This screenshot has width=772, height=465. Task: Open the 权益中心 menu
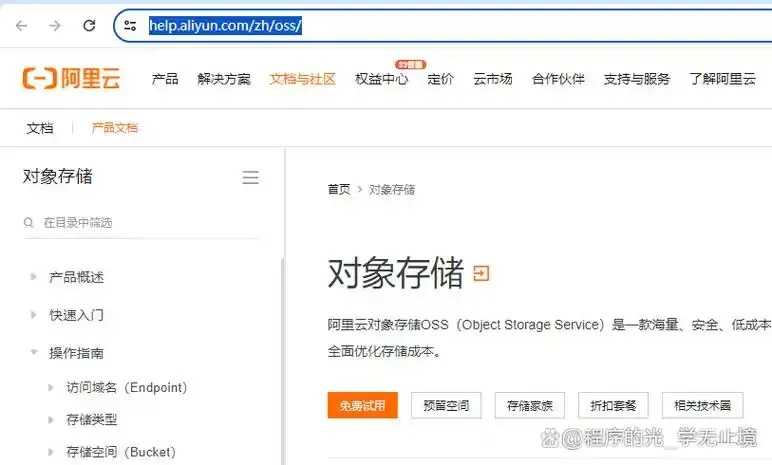(x=382, y=79)
